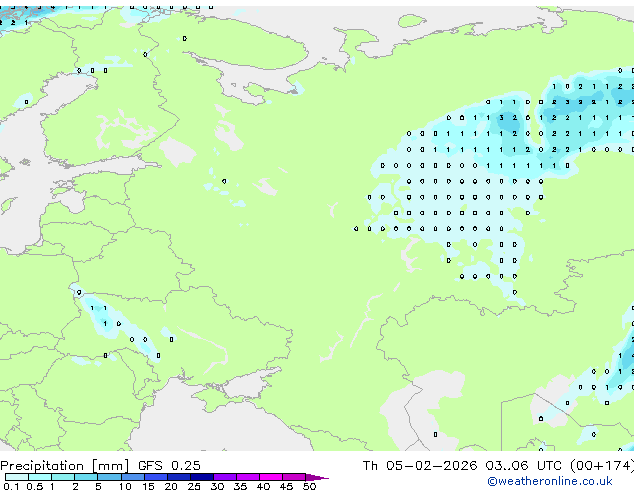Screen dimensions: 634x490
Task: Select the legend swatch above the 0.1 label
Action: 17,477
